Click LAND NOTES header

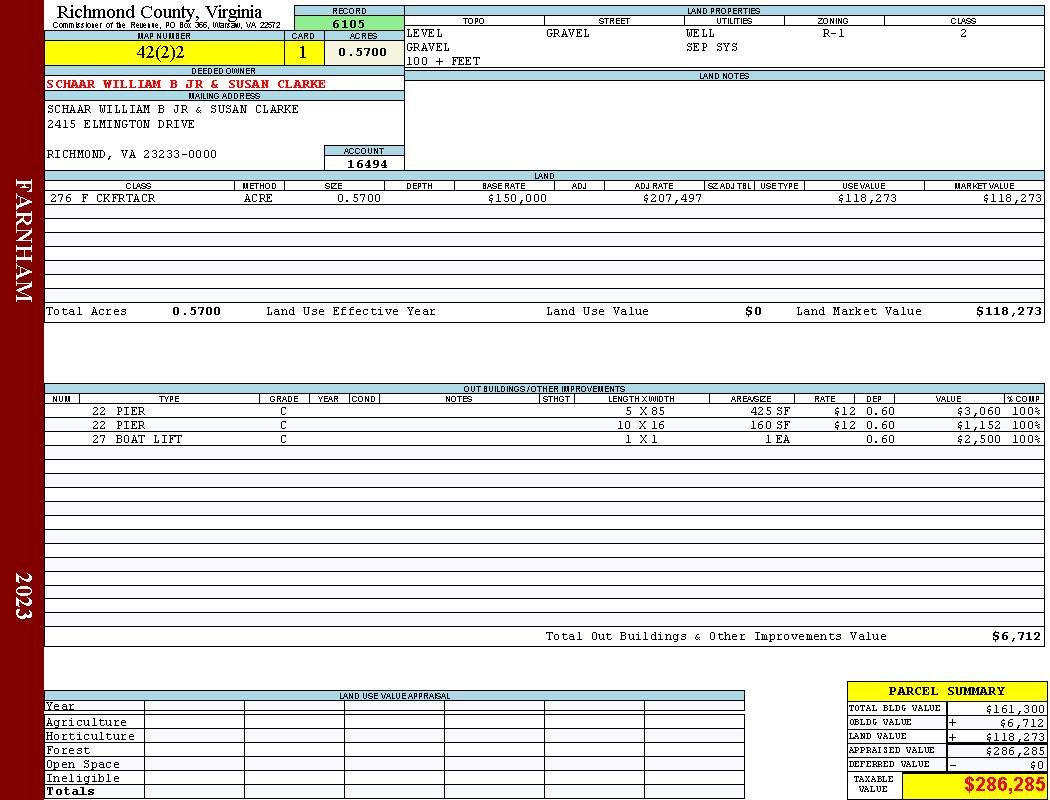point(724,76)
